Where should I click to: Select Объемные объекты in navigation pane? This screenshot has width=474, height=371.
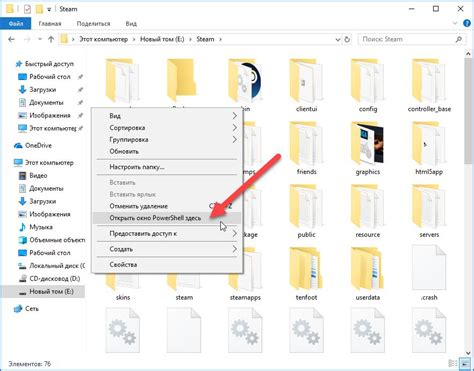(x=57, y=240)
